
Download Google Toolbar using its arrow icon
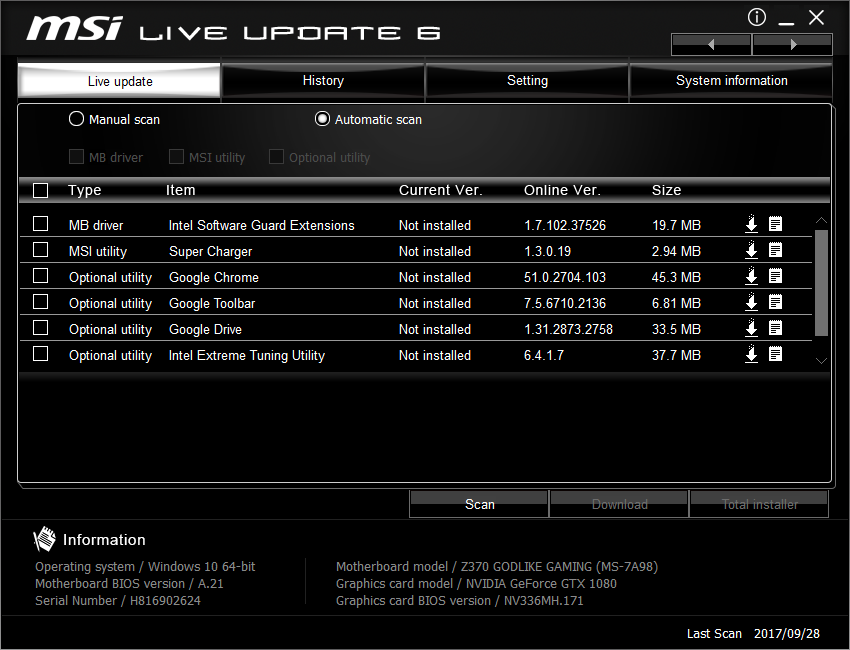click(751, 302)
